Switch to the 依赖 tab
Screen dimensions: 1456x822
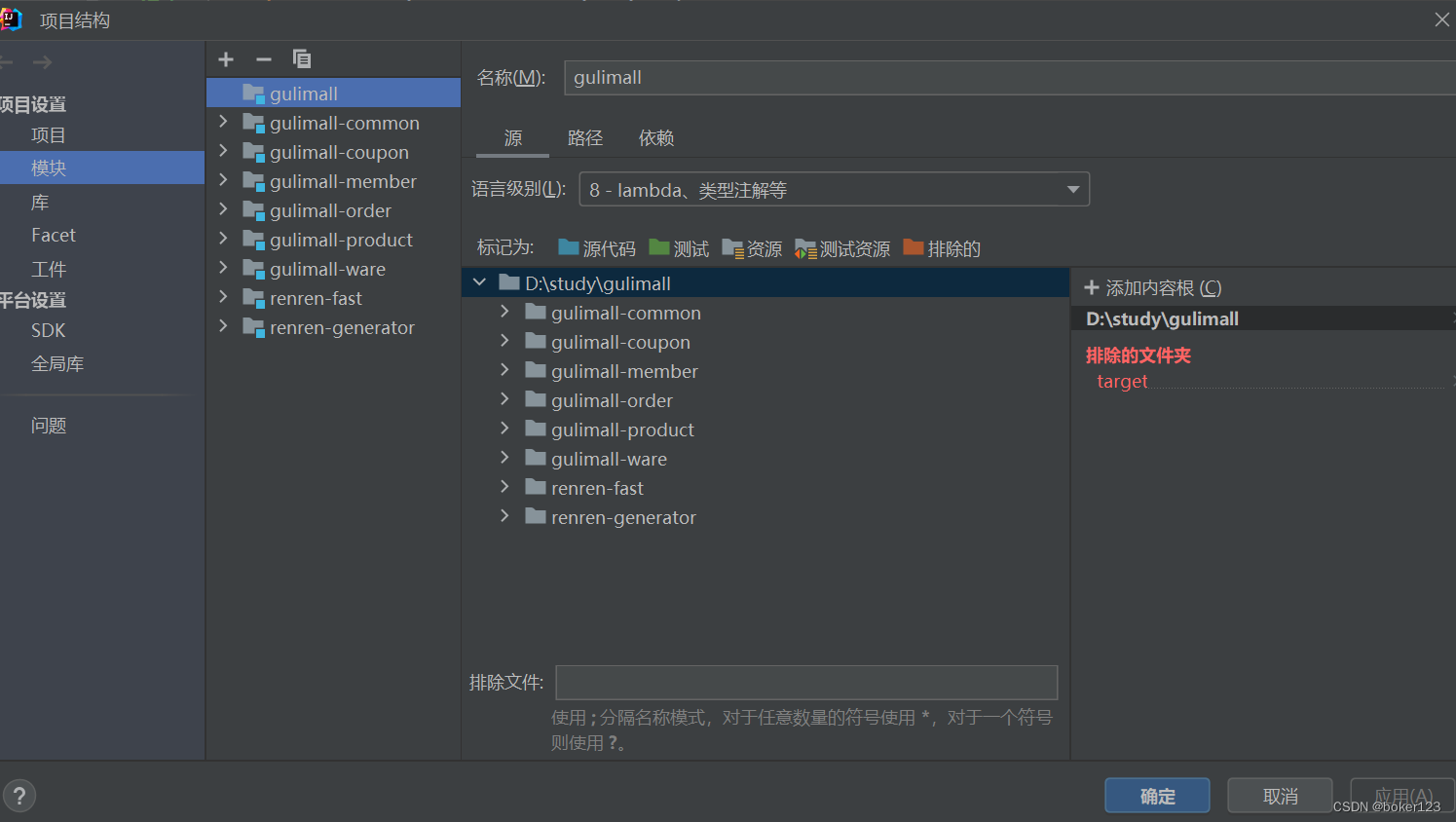coord(656,137)
